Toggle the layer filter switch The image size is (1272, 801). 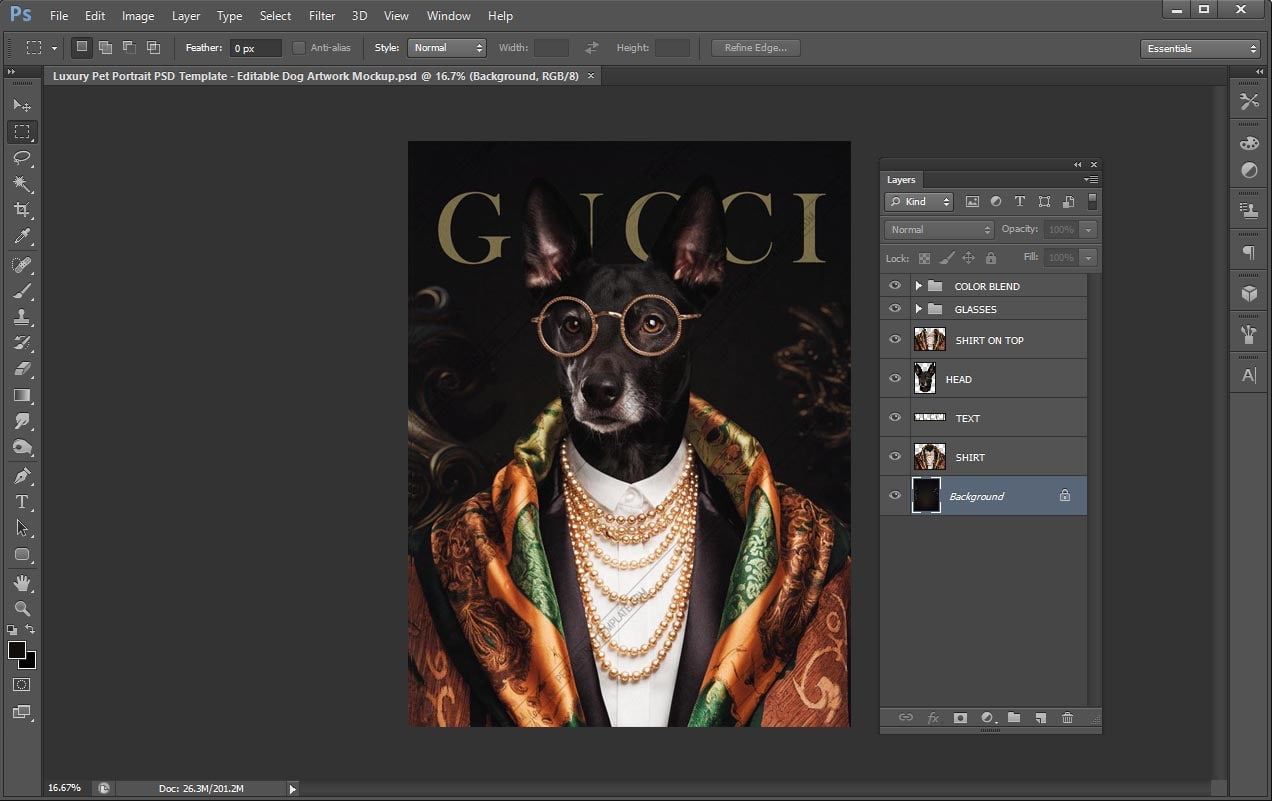(1092, 201)
